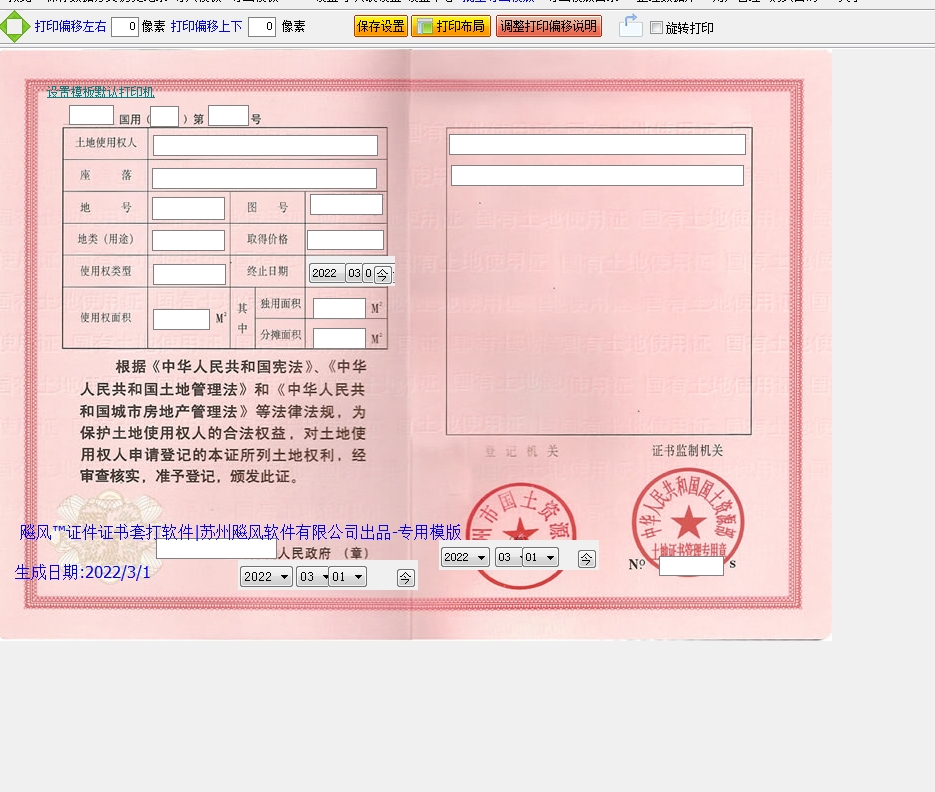Open the month dropdown in the registration authority date row
This screenshot has height=792, width=935.
click(508, 558)
